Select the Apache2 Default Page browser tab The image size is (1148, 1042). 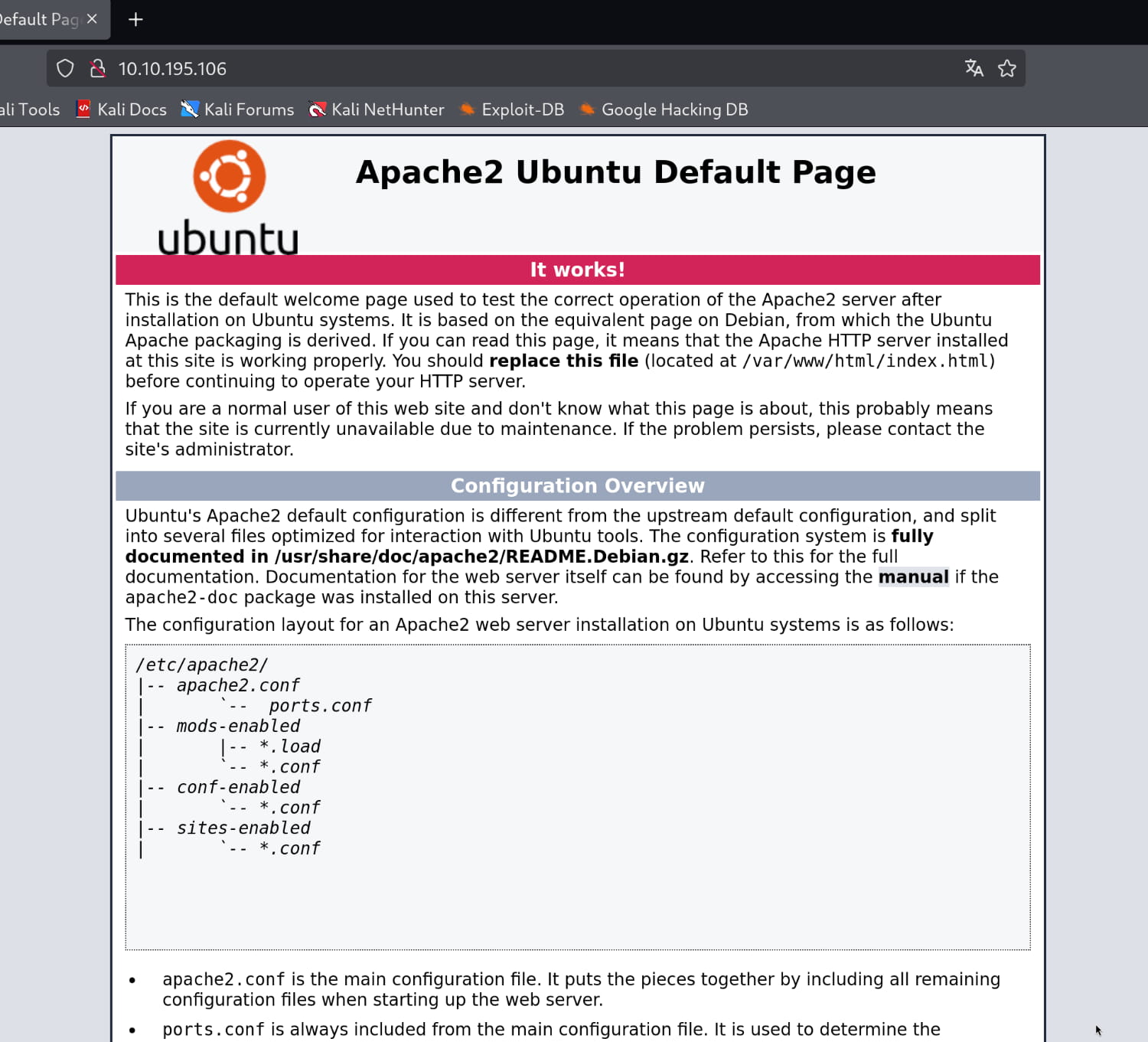(38, 20)
